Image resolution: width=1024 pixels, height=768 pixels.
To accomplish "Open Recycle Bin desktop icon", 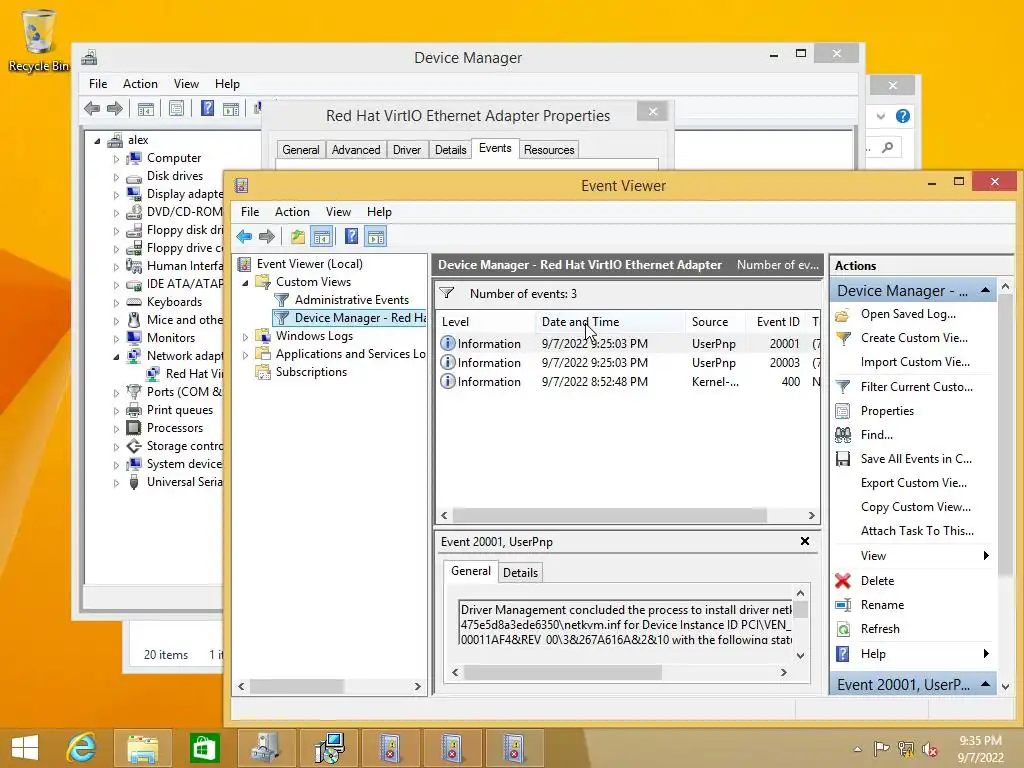I will [39, 40].
